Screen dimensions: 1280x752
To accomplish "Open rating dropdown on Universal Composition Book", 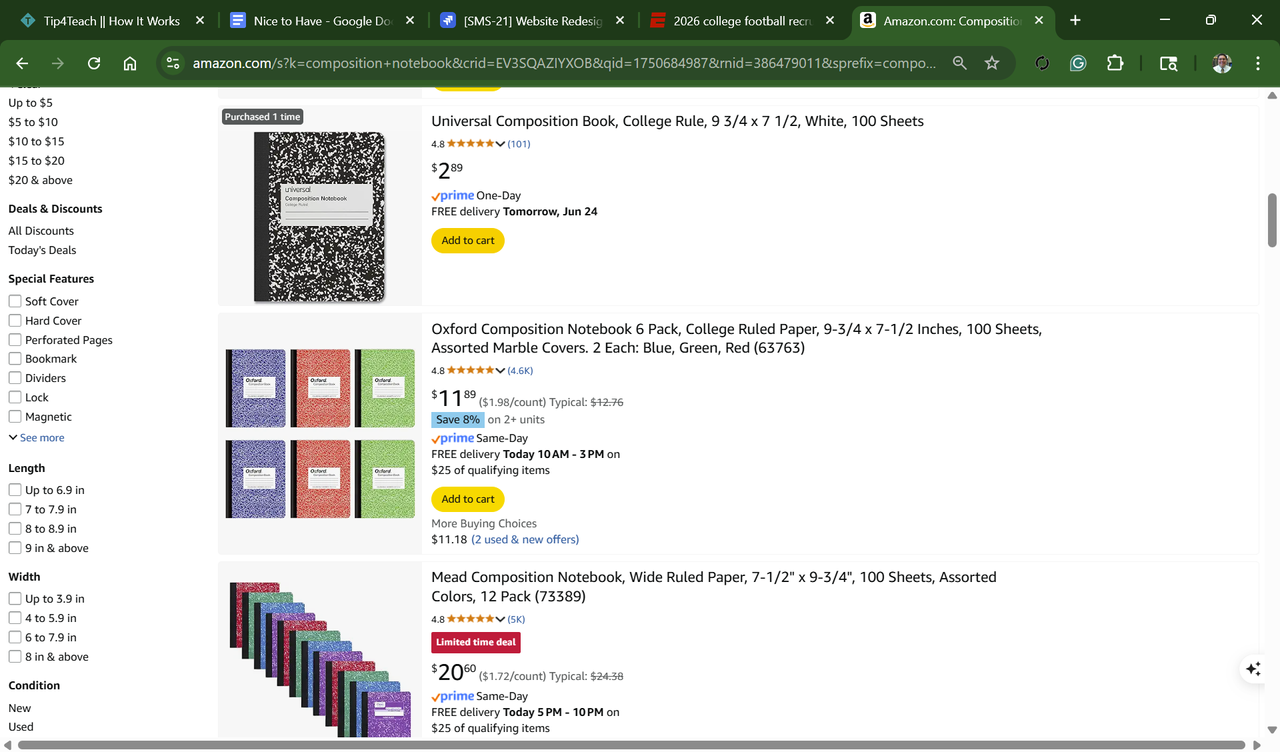I will 500,144.
